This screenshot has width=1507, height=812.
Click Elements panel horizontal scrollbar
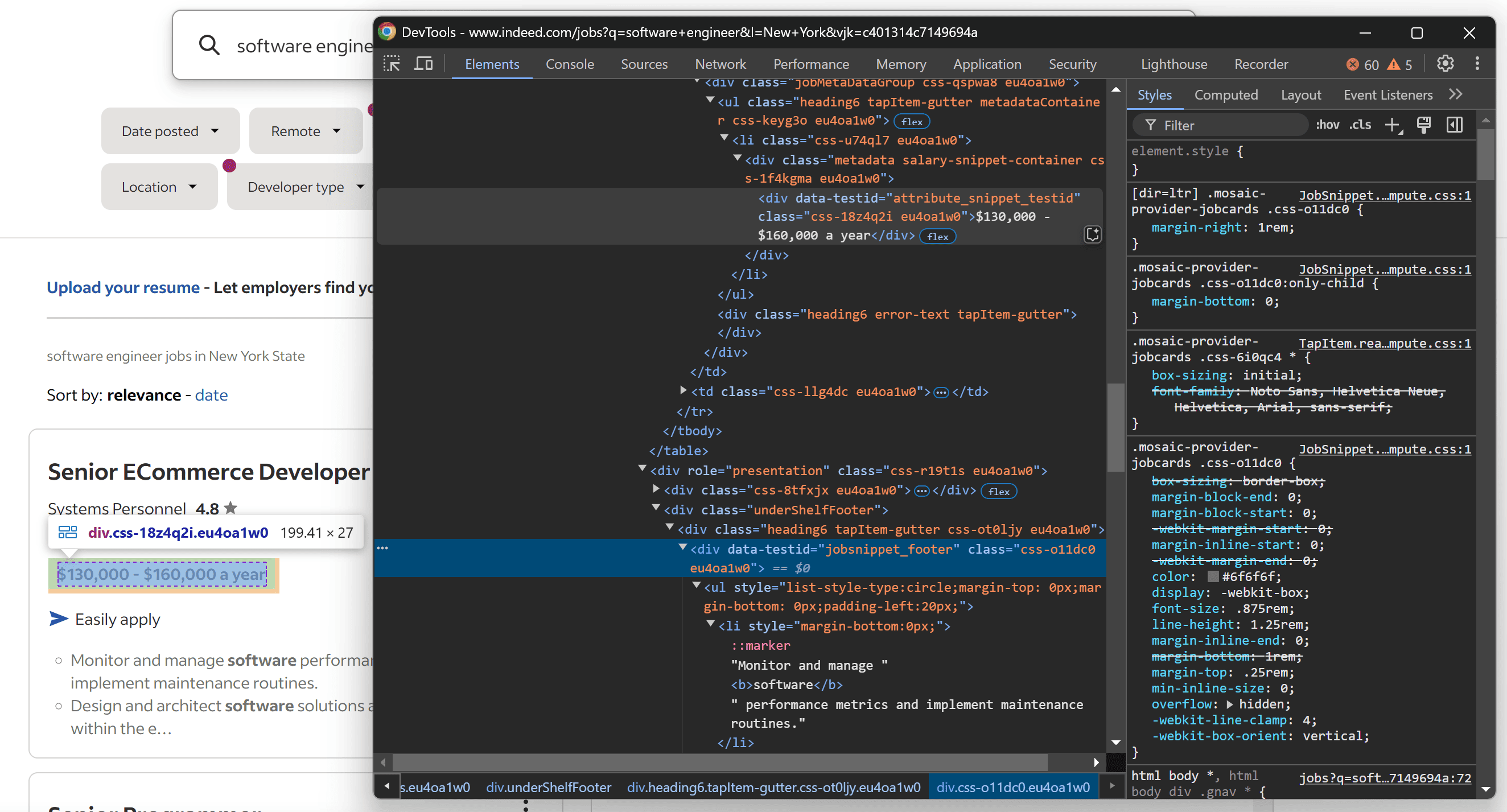point(719,762)
